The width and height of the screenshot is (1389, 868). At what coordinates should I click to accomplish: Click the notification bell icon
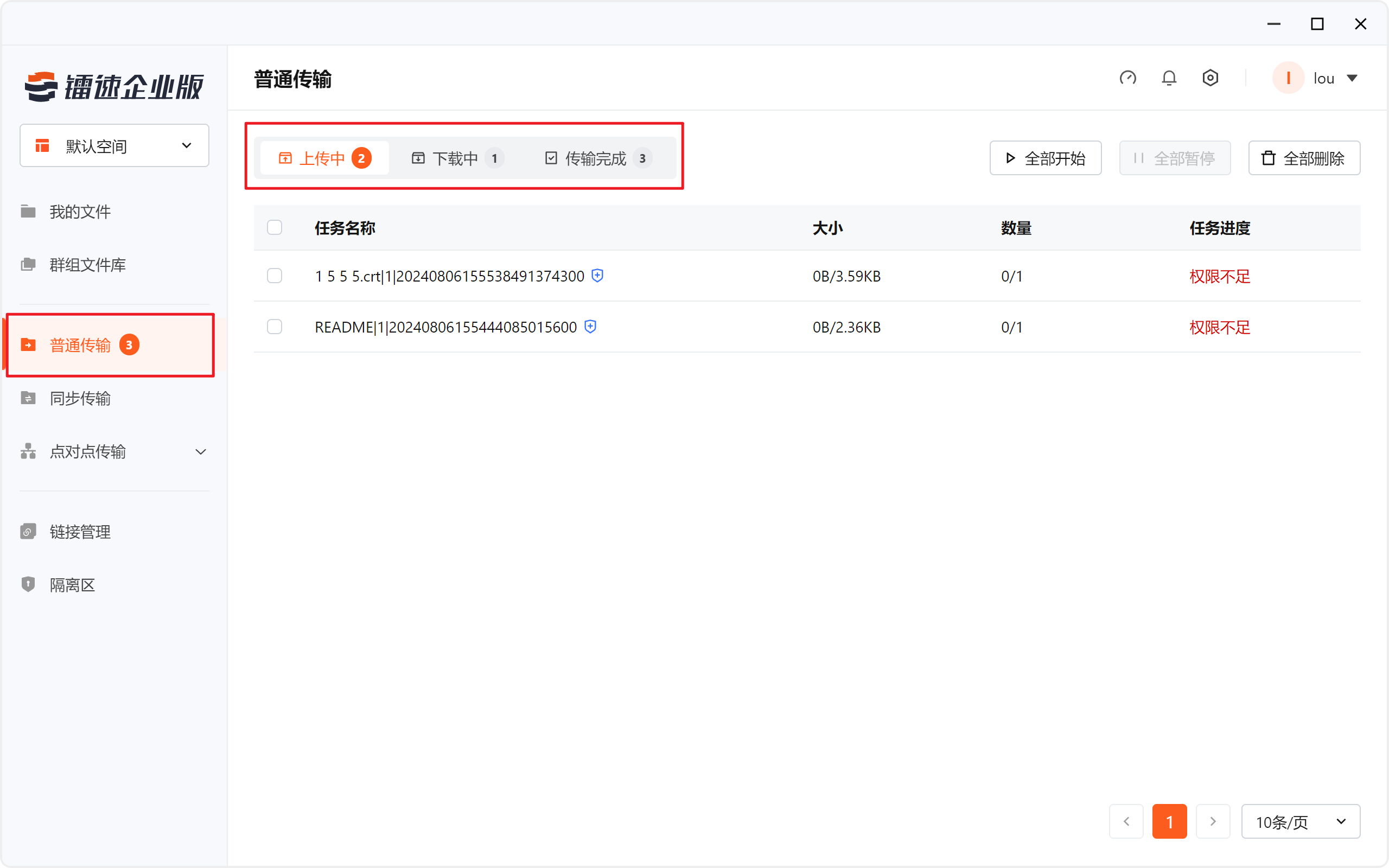click(x=1169, y=78)
